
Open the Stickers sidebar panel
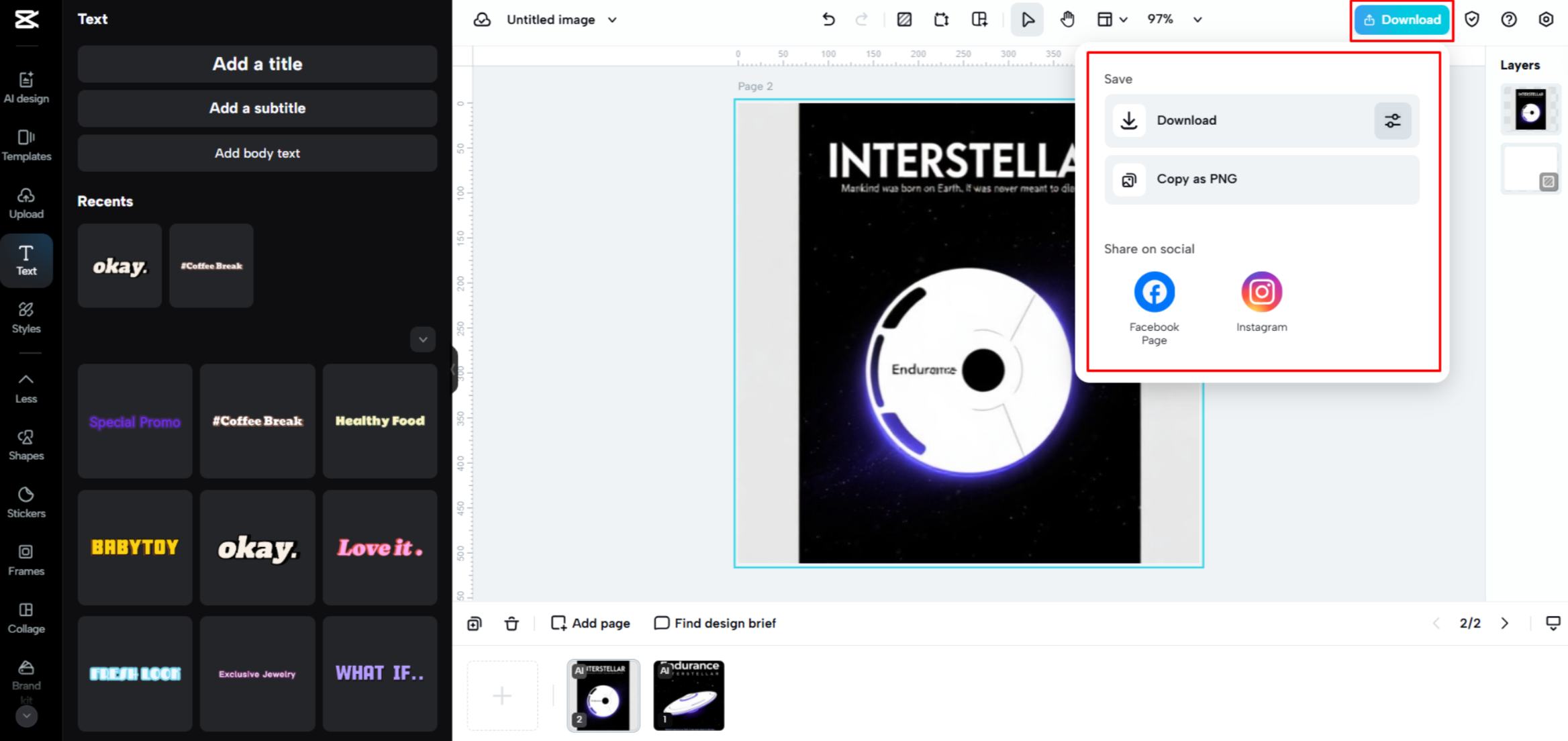click(26, 502)
